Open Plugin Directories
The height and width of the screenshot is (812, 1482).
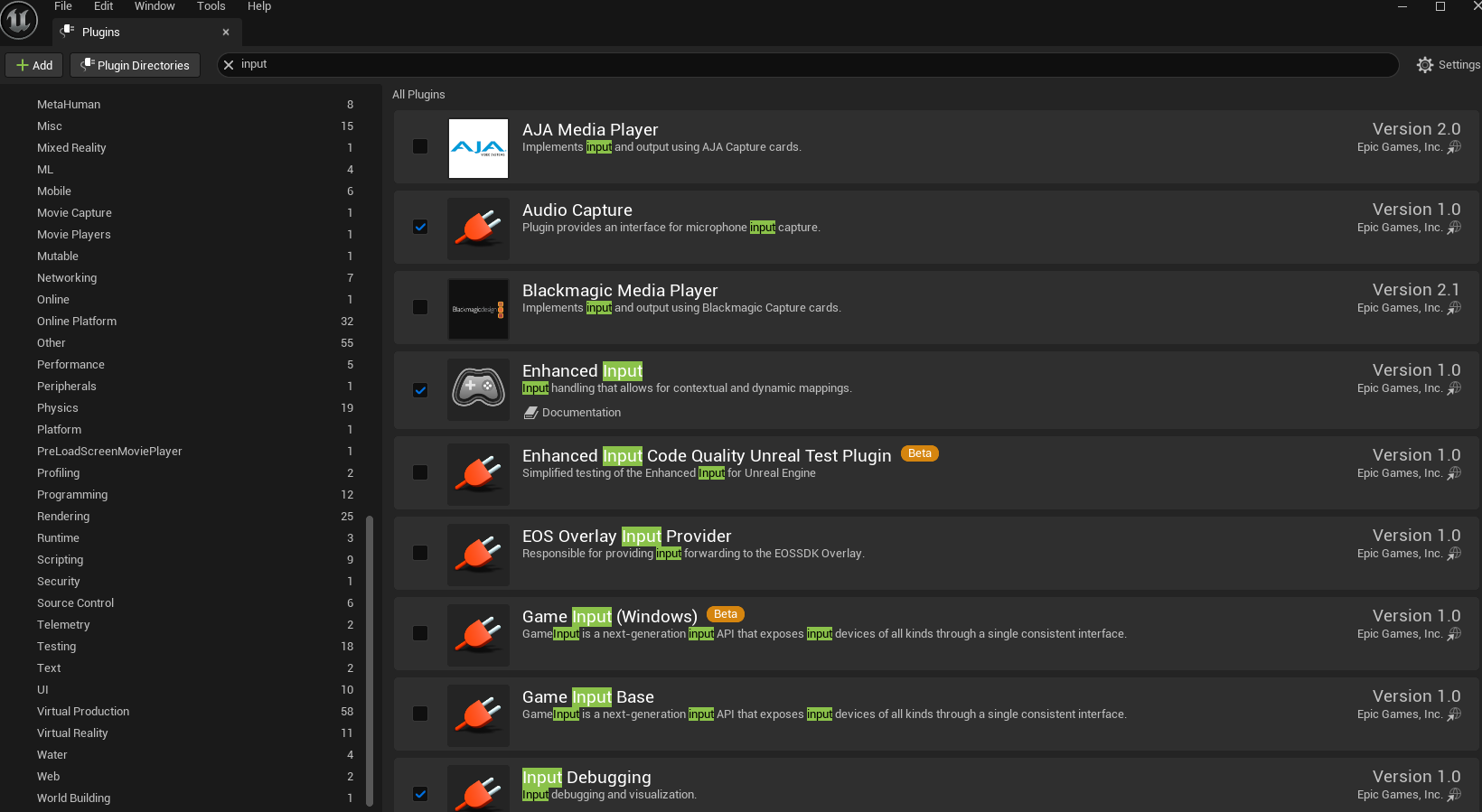135,65
